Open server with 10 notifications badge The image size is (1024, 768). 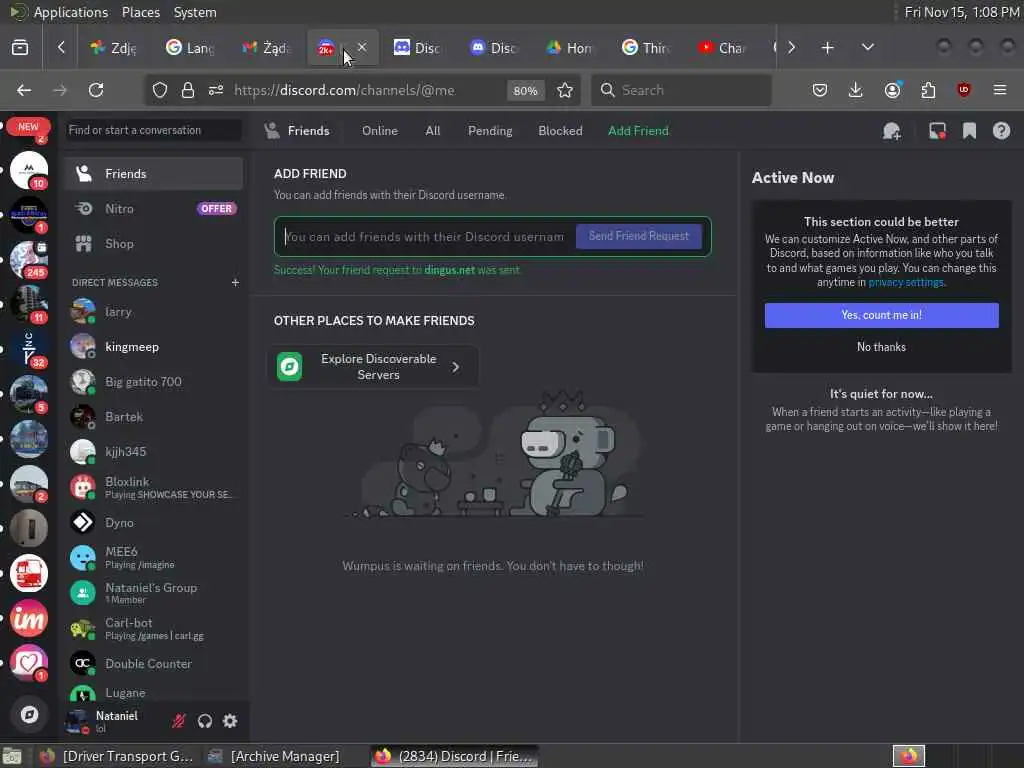29,170
